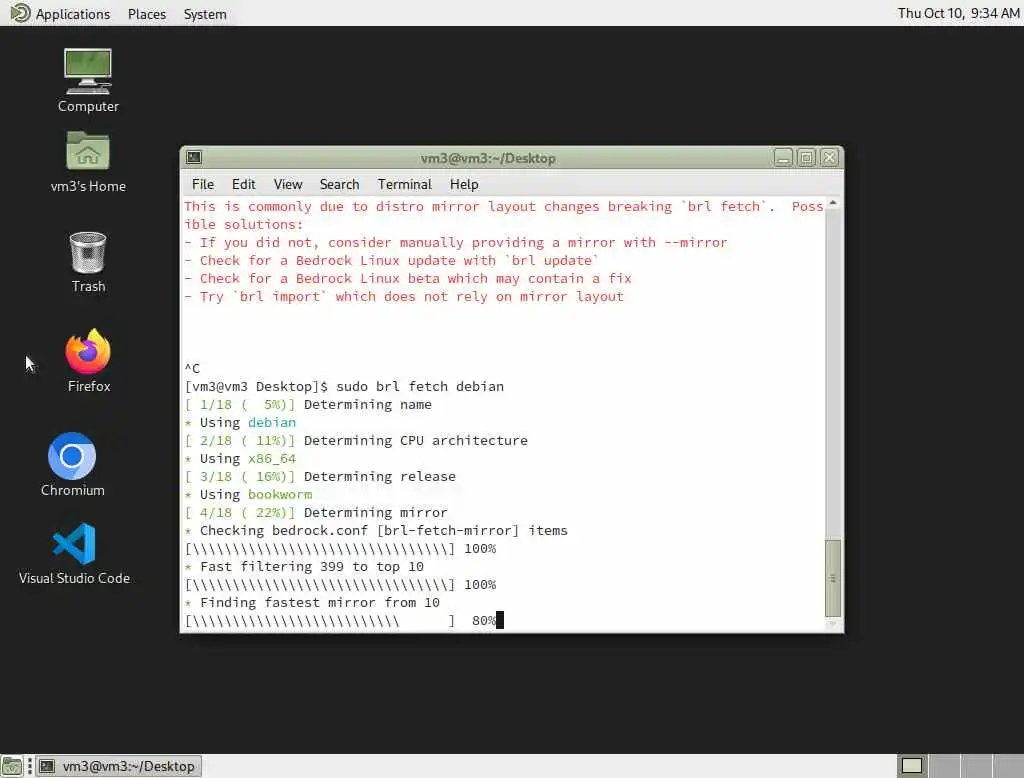Click the 'Using bookworm' output line
1024x778 pixels.
[248, 494]
